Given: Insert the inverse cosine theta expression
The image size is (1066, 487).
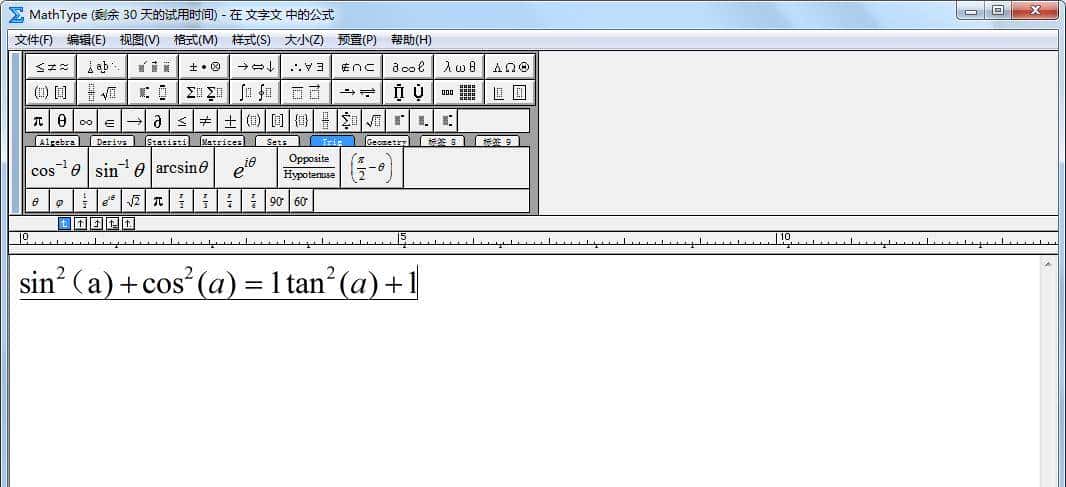Looking at the screenshot, I should pos(57,169).
